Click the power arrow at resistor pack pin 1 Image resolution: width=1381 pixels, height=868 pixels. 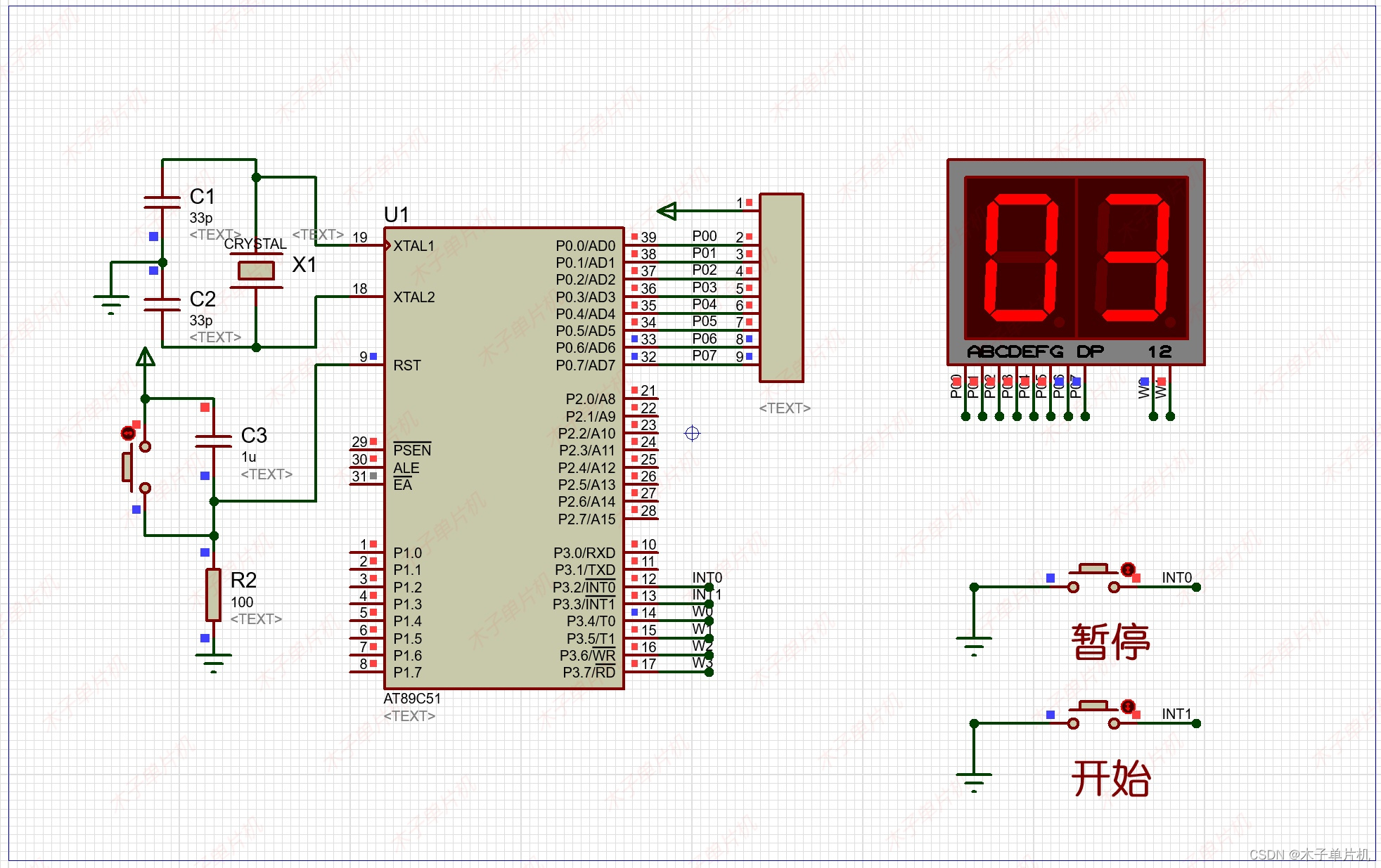[x=667, y=210]
